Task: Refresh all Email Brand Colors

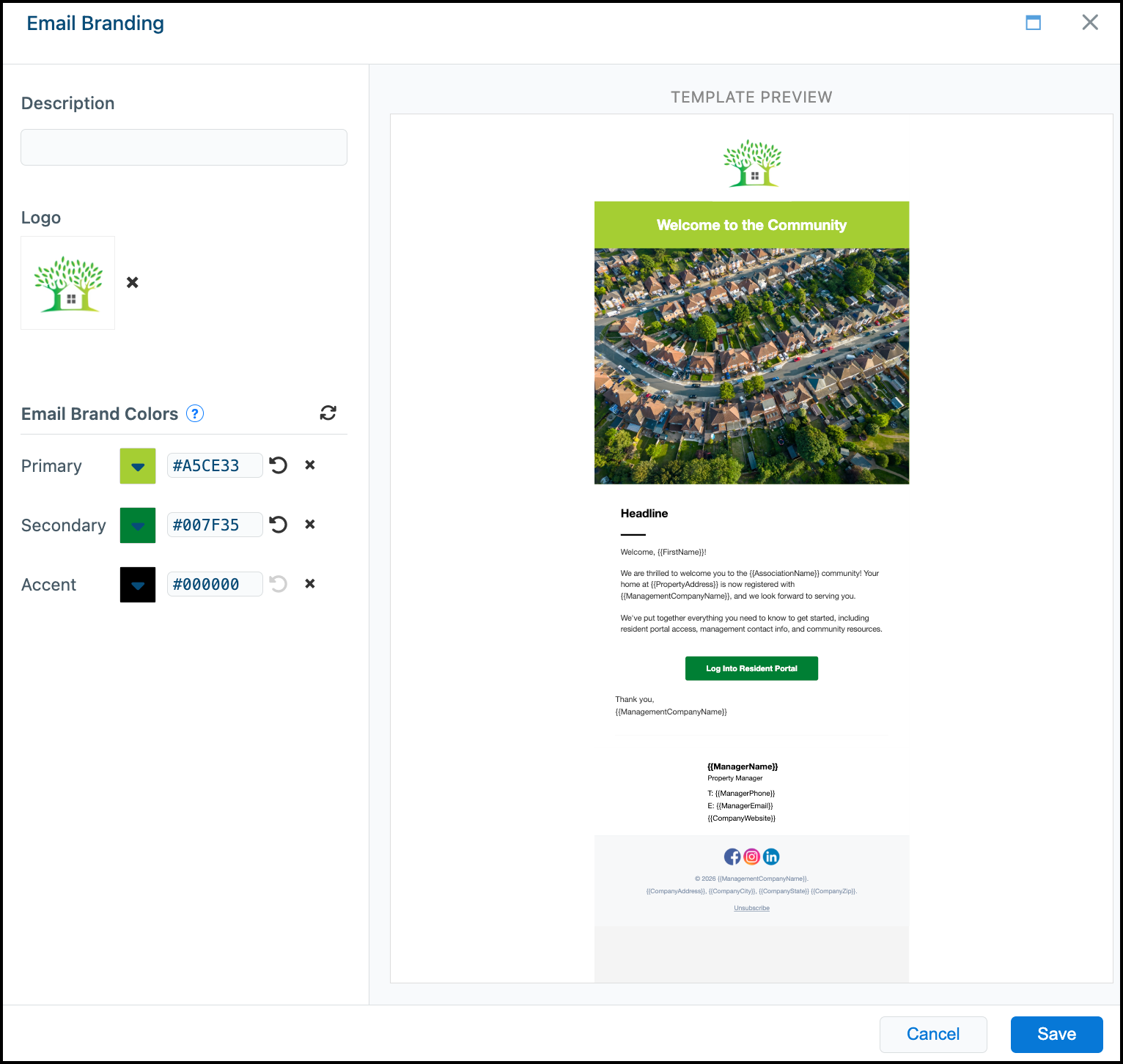Action: click(x=328, y=413)
